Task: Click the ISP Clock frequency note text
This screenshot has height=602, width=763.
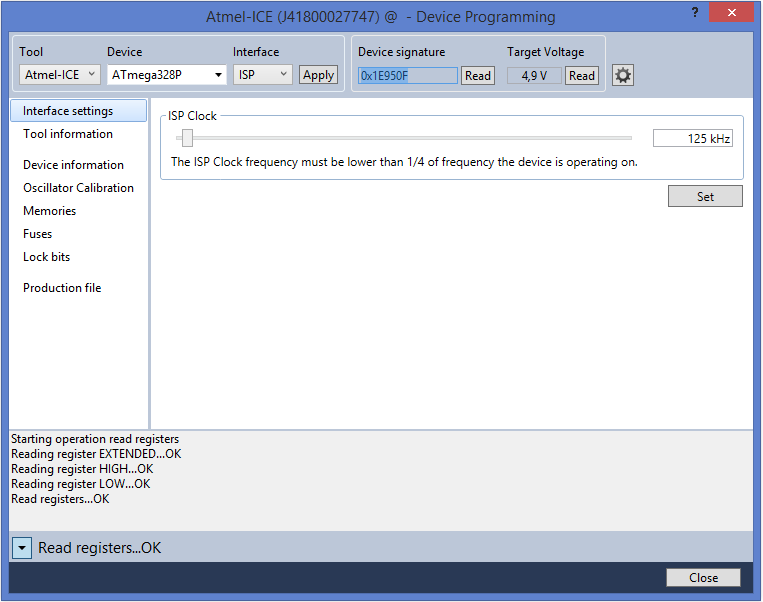Action: [x=404, y=162]
